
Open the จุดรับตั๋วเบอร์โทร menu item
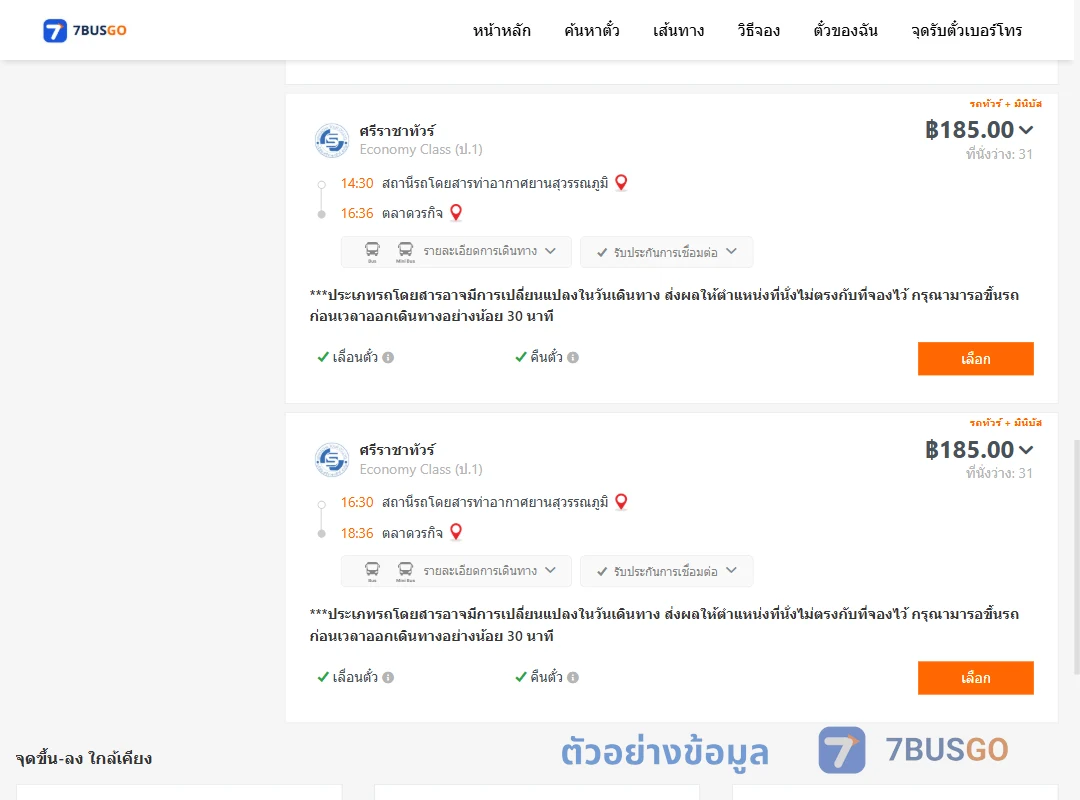966,30
